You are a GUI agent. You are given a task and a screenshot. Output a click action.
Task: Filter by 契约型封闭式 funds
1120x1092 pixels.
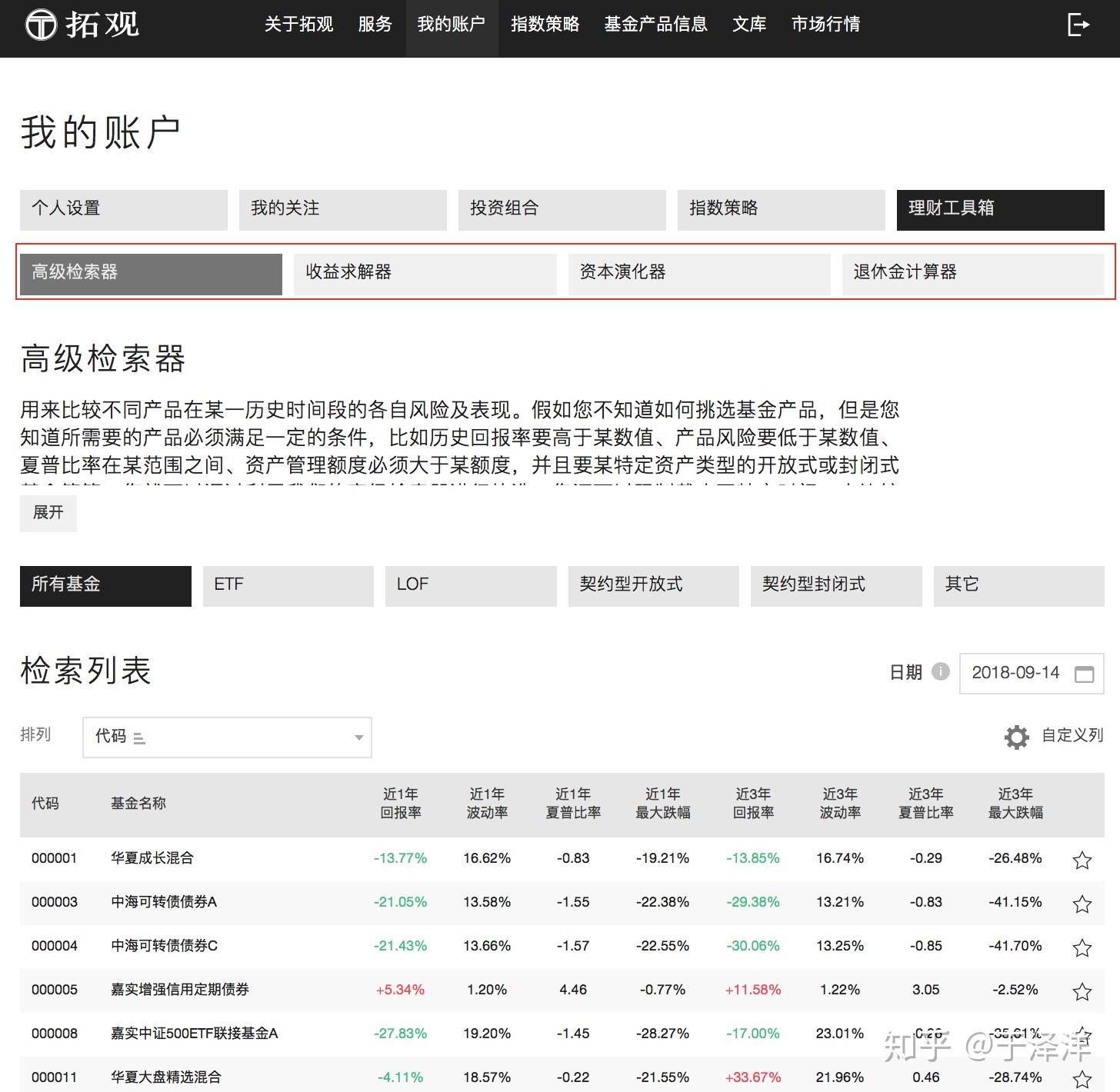click(836, 586)
